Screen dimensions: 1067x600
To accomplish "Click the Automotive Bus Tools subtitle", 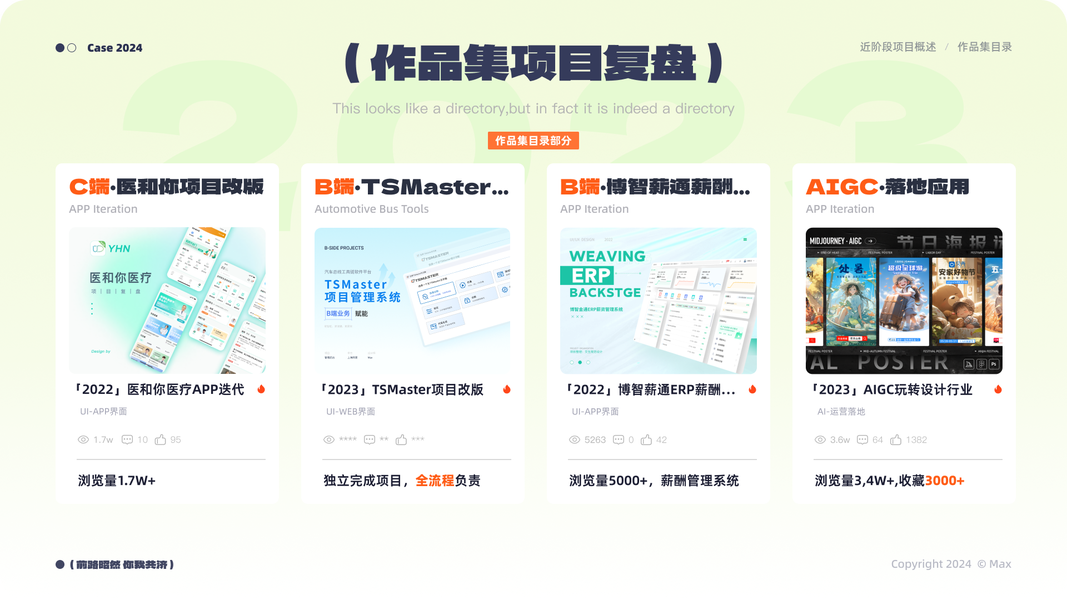I will click(x=372, y=209).
